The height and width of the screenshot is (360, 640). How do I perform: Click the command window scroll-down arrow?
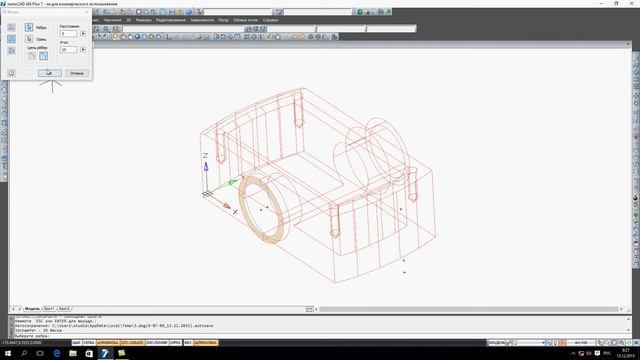pyautogui.click(x=629, y=330)
